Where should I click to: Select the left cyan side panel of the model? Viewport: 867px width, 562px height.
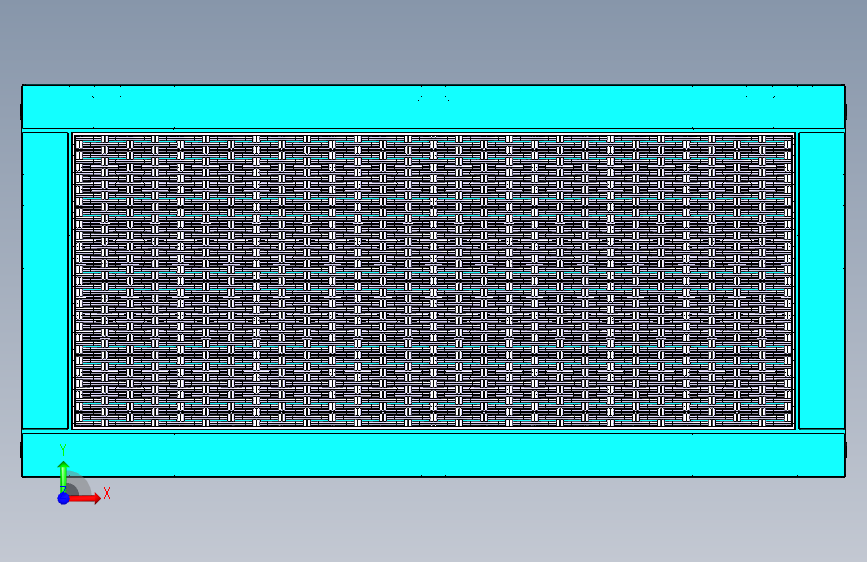(x=45, y=280)
